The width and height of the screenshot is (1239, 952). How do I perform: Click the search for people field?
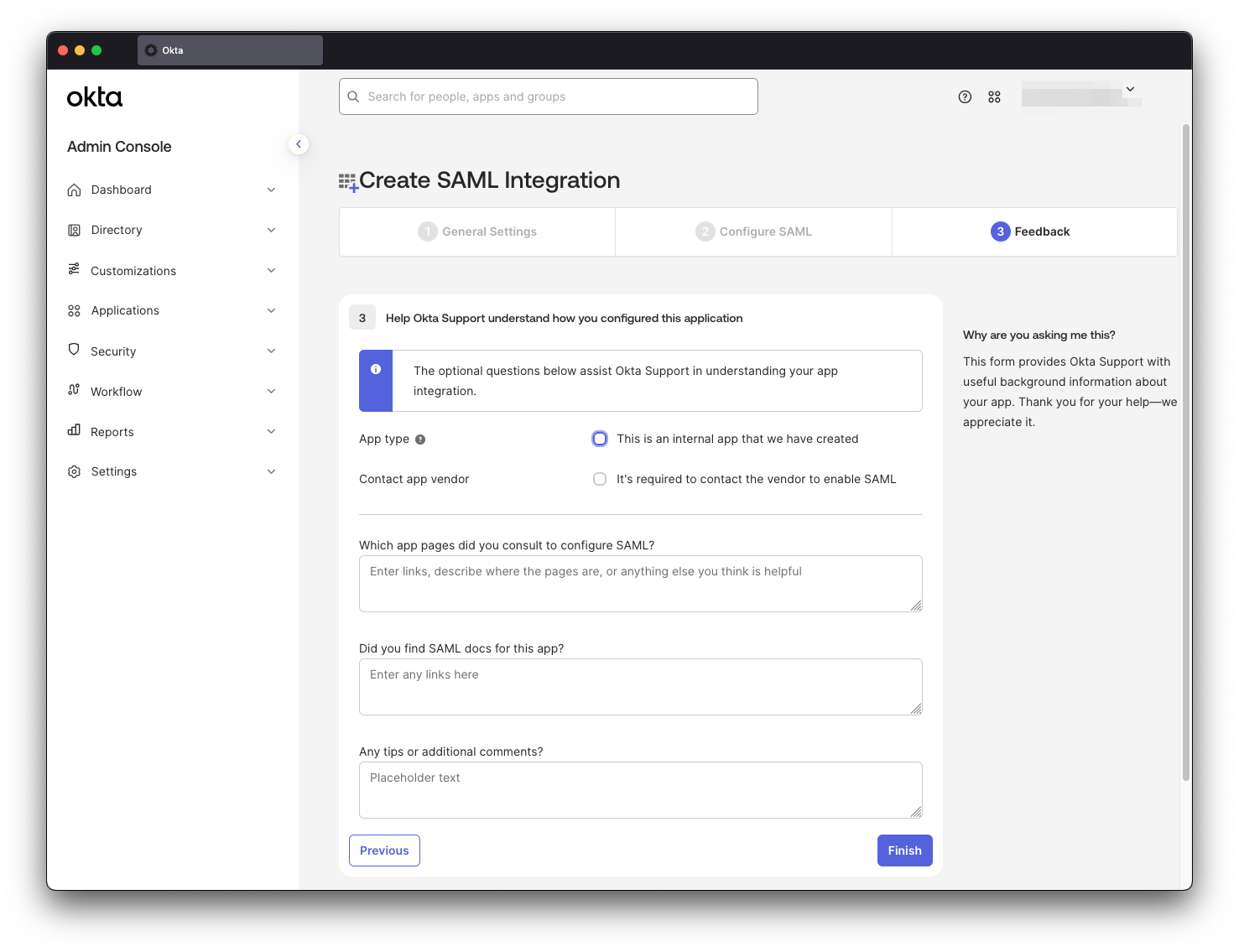pos(548,96)
